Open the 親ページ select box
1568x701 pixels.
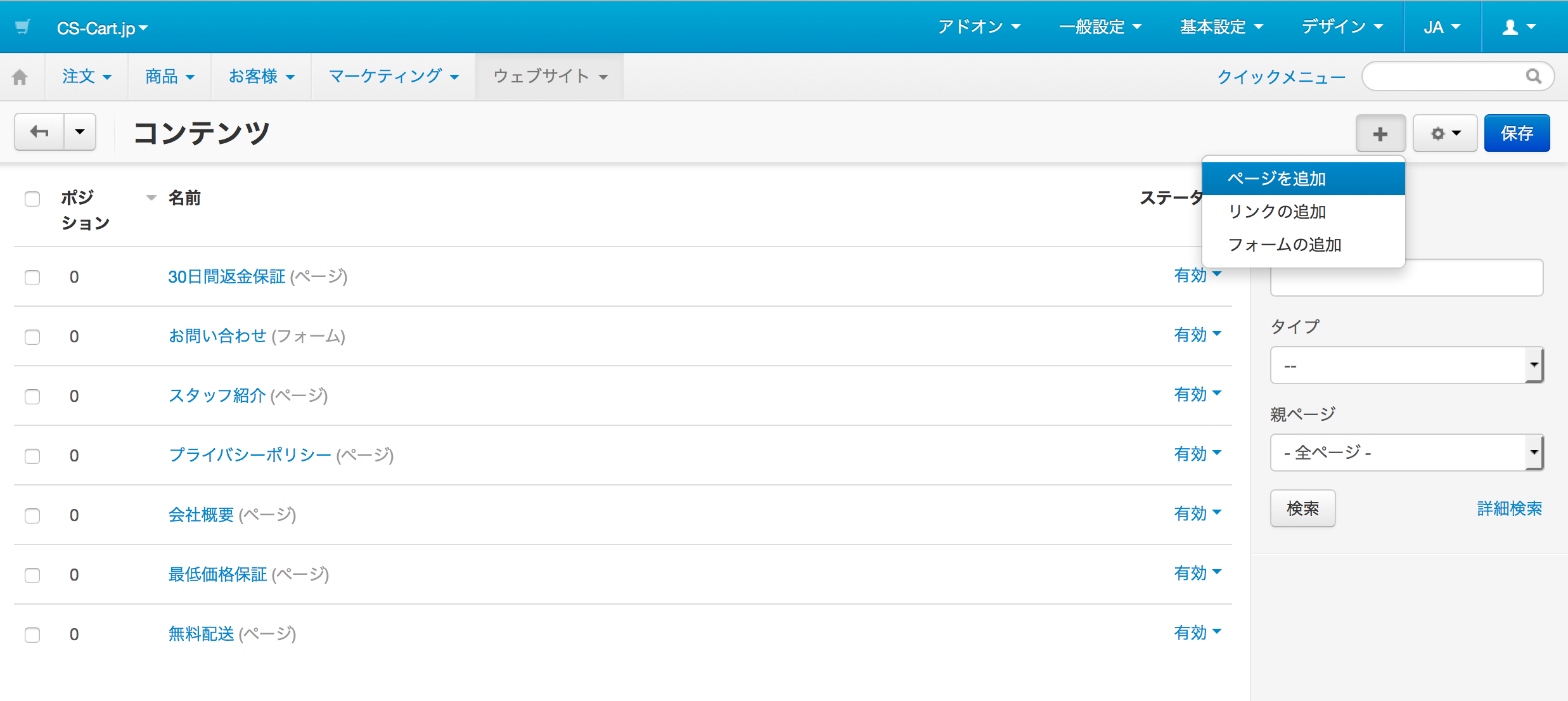[1406, 453]
